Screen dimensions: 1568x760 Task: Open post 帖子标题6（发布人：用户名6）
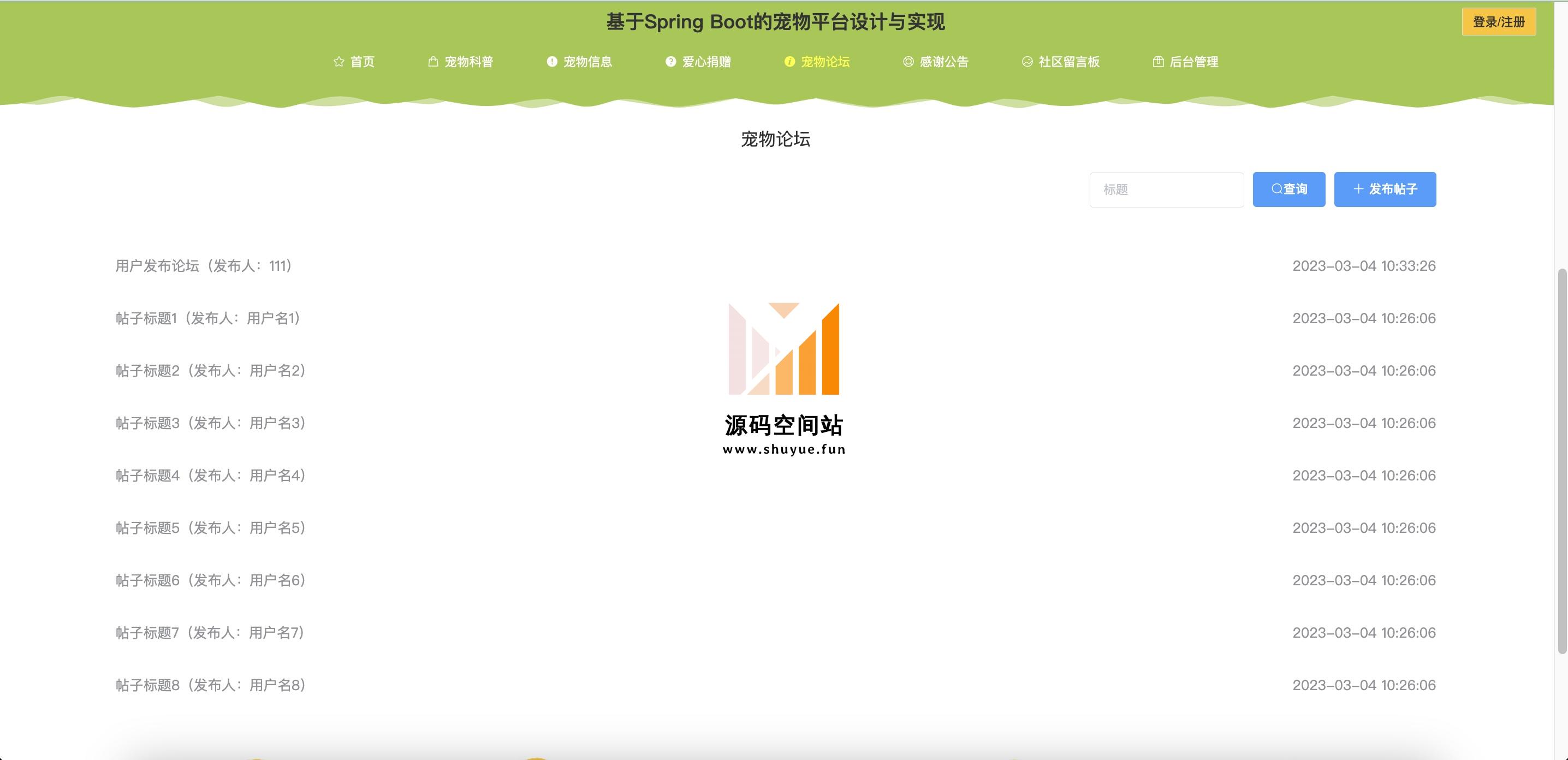point(212,580)
